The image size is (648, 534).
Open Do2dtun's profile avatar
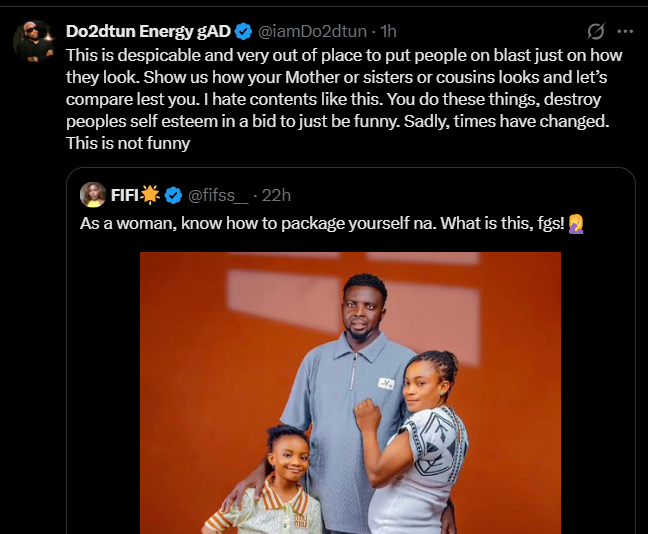pyautogui.click(x=34, y=40)
